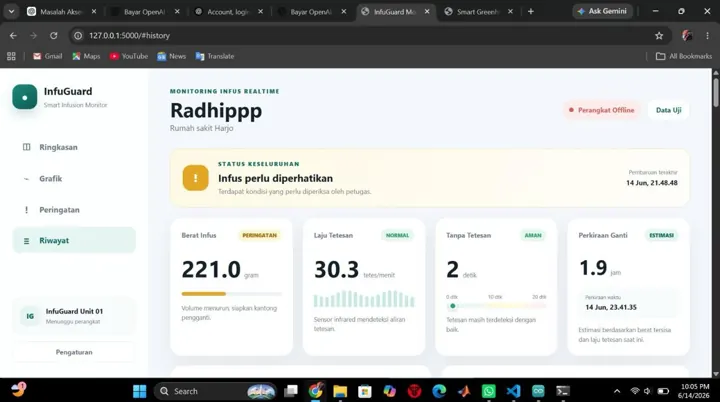Click the AMAN badge on Tanpa Tetesan
This screenshot has height=402, width=720.
pyautogui.click(x=533, y=235)
